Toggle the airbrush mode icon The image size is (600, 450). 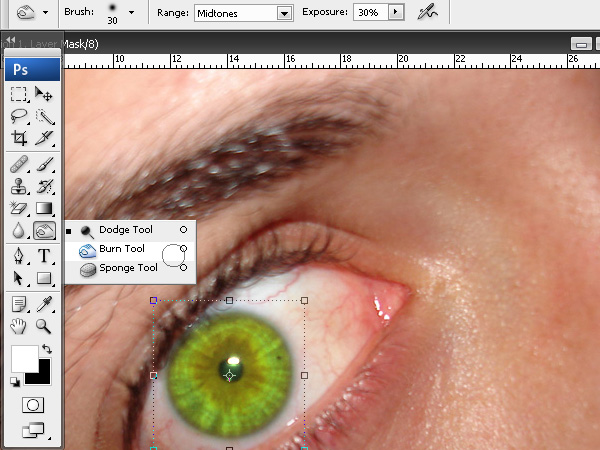(x=427, y=13)
